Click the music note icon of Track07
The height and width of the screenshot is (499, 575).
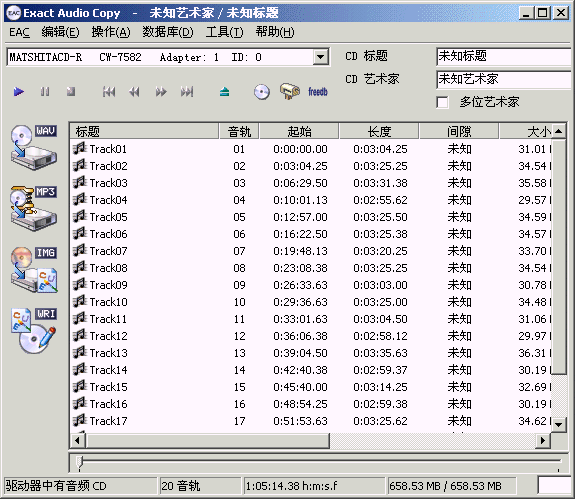tap(79, 250)
